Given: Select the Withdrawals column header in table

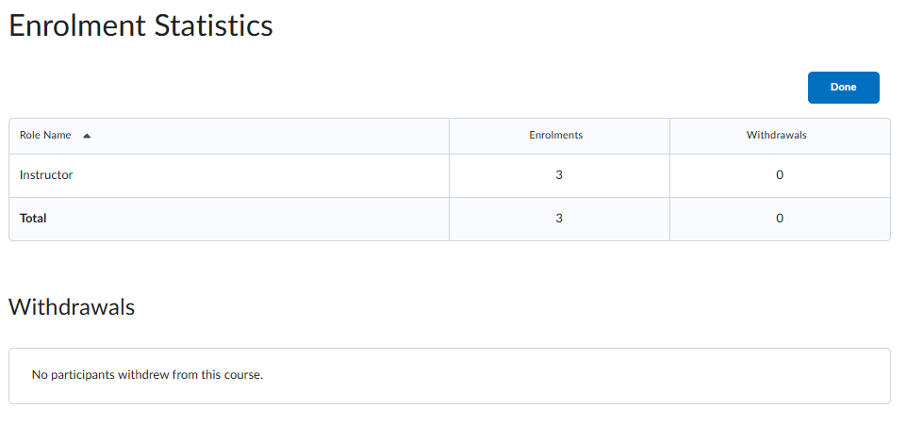Looking at the screenshot, I should (x=776, y=135).
